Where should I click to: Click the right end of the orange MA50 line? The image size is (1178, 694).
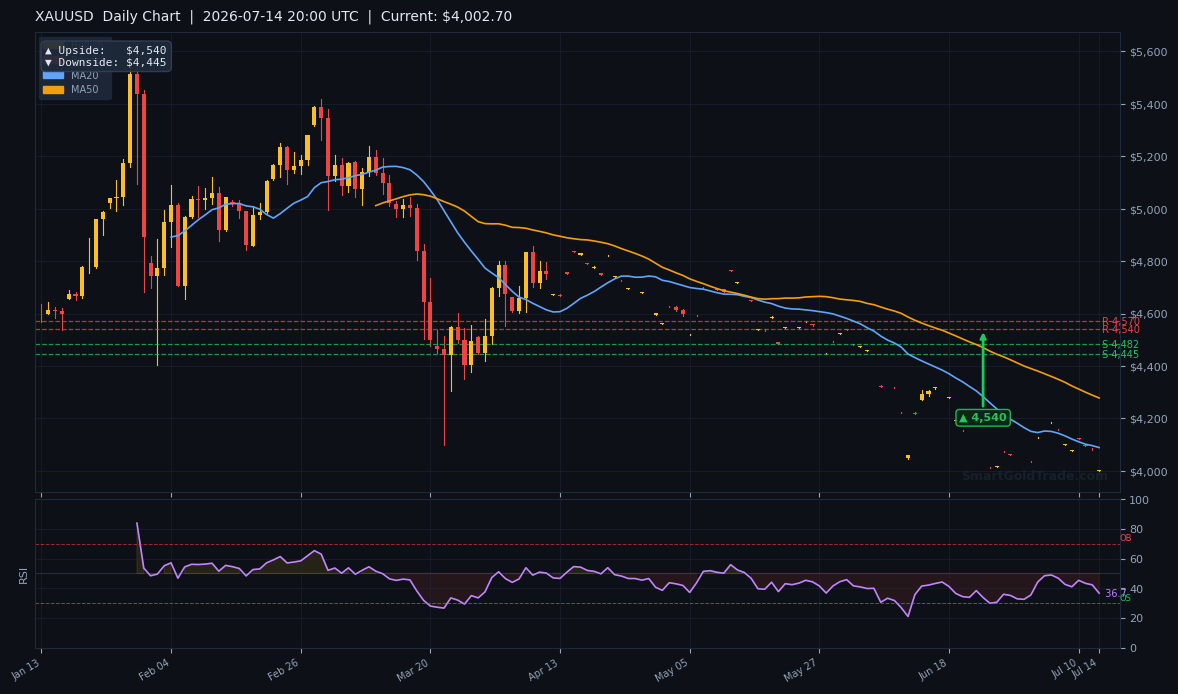pos(1099,398)
